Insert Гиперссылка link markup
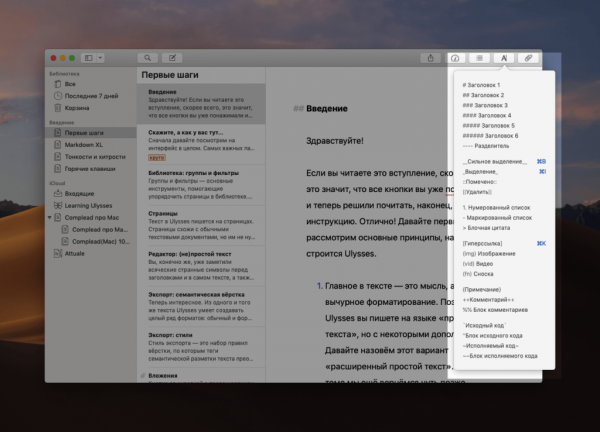This screenshot has height=432, width=600. (x=504, y=243)
